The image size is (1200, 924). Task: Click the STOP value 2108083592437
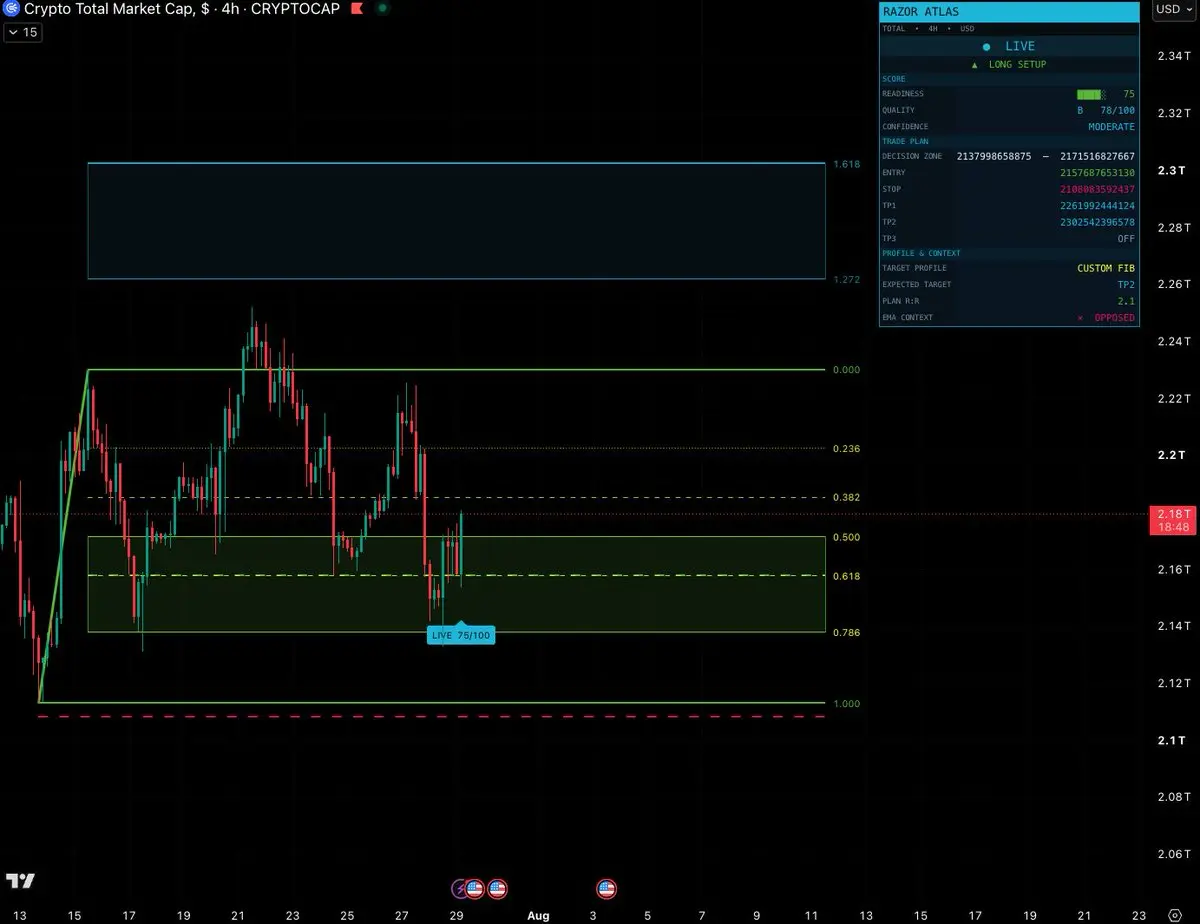click(1097, 189)
